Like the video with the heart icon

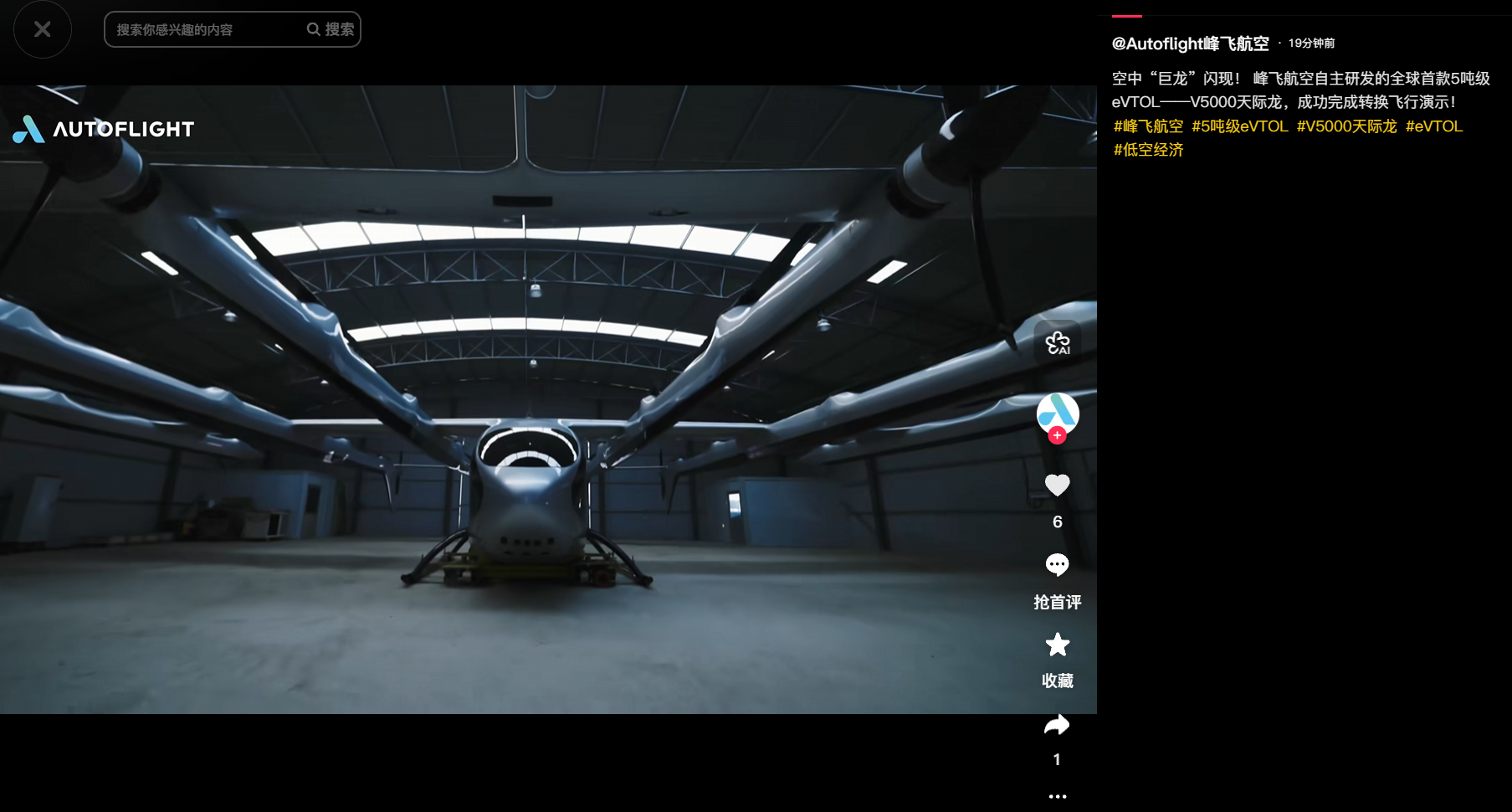pos(1058,486)
